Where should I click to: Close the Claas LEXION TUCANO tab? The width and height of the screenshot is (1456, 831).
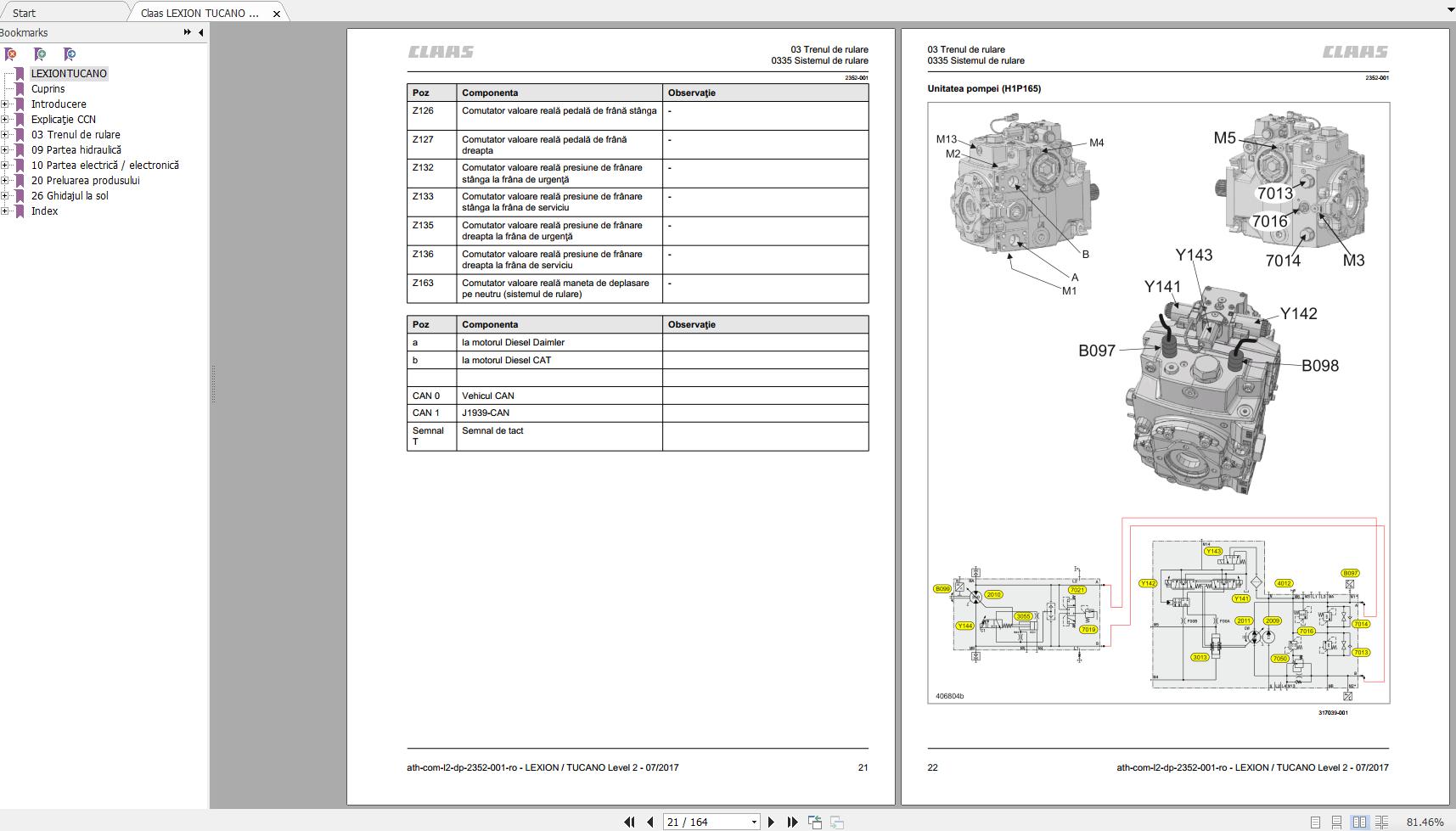pyautogui.click(x=277, y=14)
